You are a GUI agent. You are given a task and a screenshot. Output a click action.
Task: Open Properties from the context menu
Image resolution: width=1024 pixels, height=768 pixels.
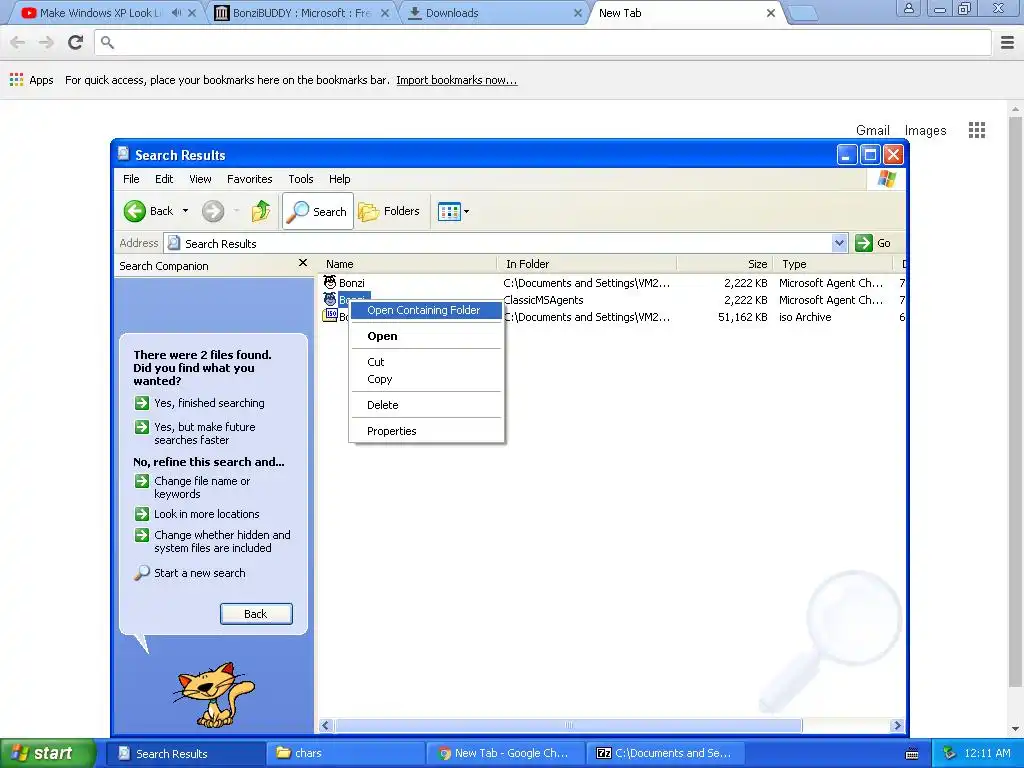click(x=392, y=431)
